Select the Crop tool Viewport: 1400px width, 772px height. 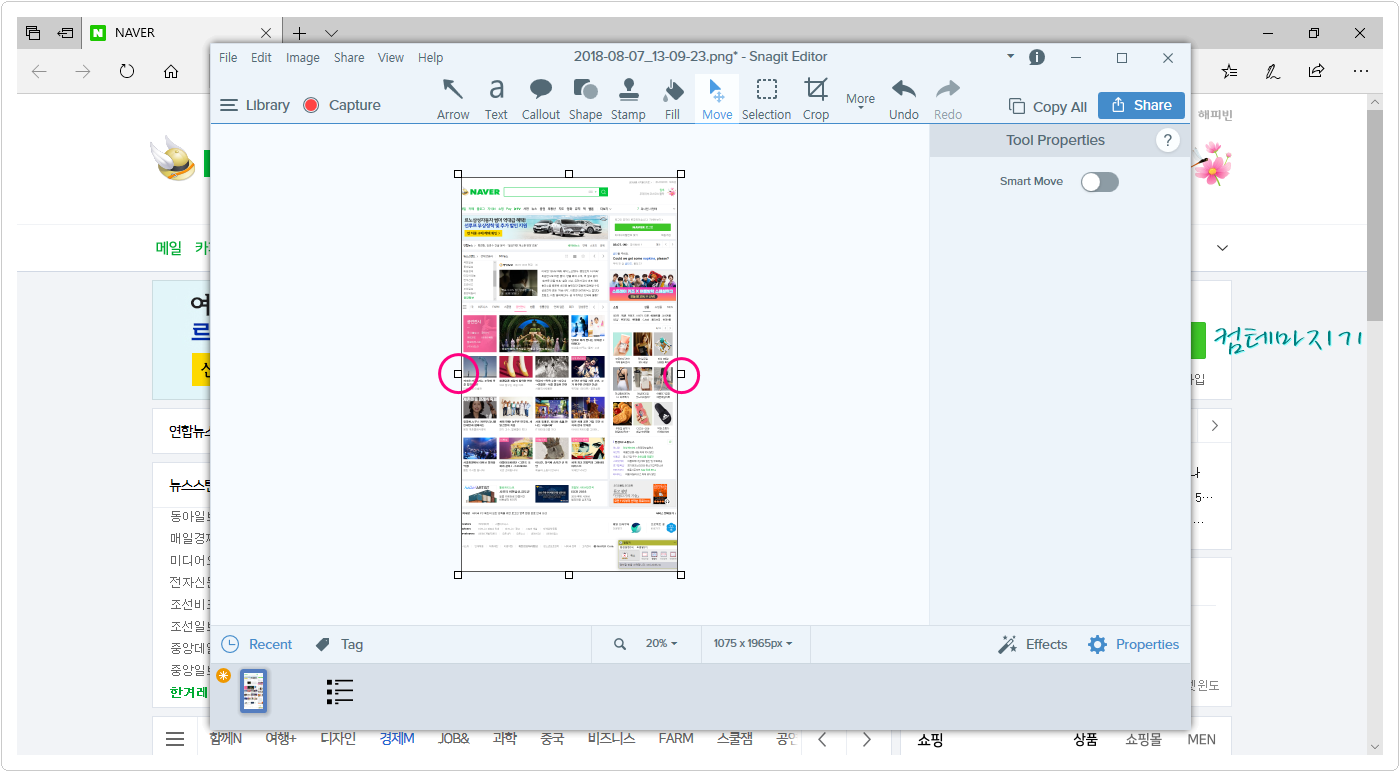click(x=816, y=99)
